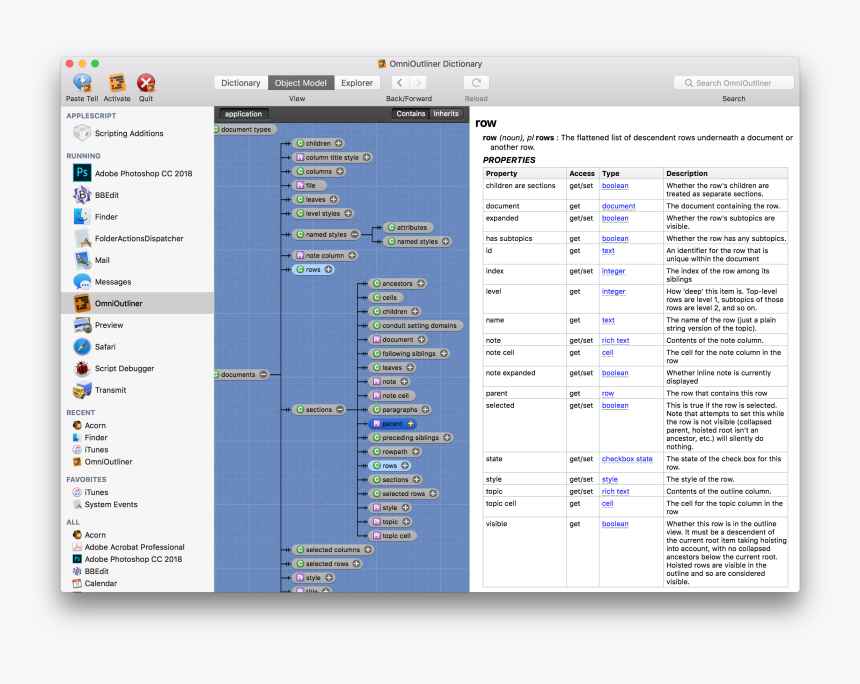Open Calendar in the All list

coord(100,584)
